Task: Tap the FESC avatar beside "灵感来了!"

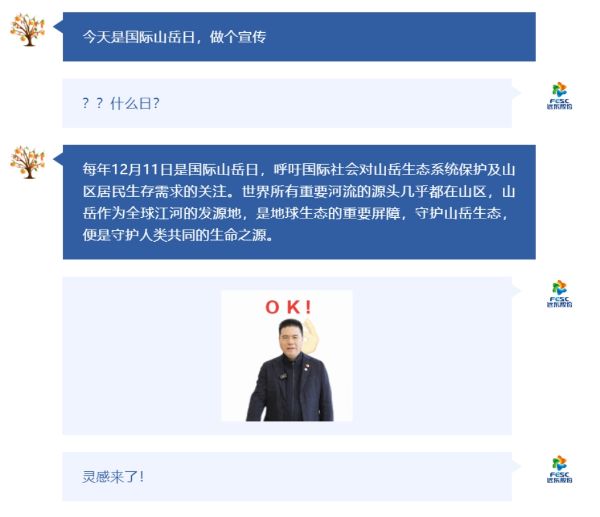Action: click(x=559, y=469)
